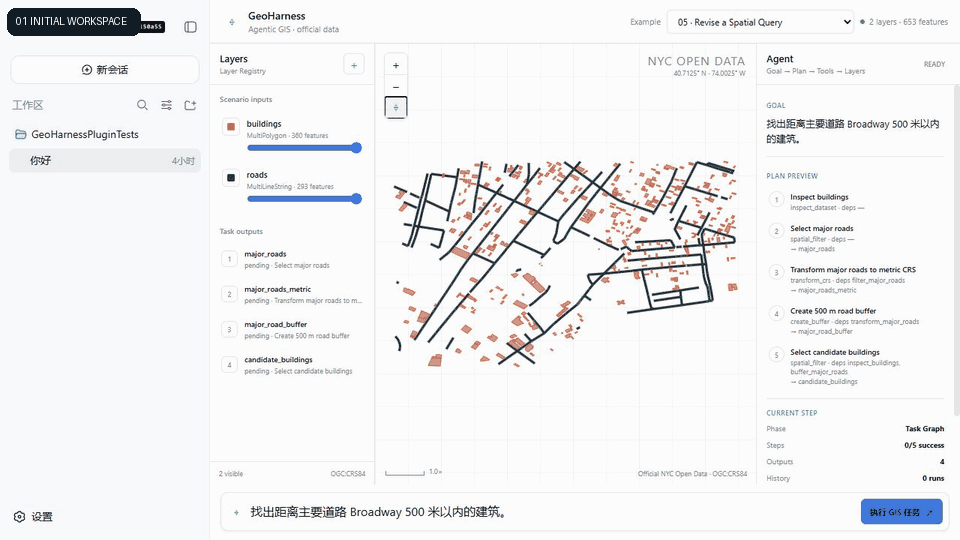960x540 pixels.
Task: Select the candidate_buildings task output
Action: coord(291,365)
